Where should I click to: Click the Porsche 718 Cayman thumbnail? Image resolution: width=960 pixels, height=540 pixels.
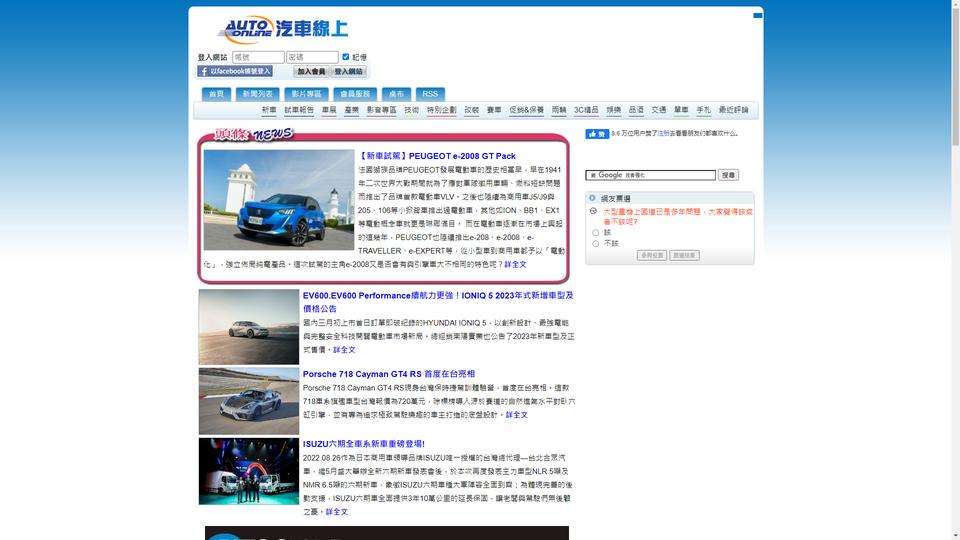coord(249,401)
